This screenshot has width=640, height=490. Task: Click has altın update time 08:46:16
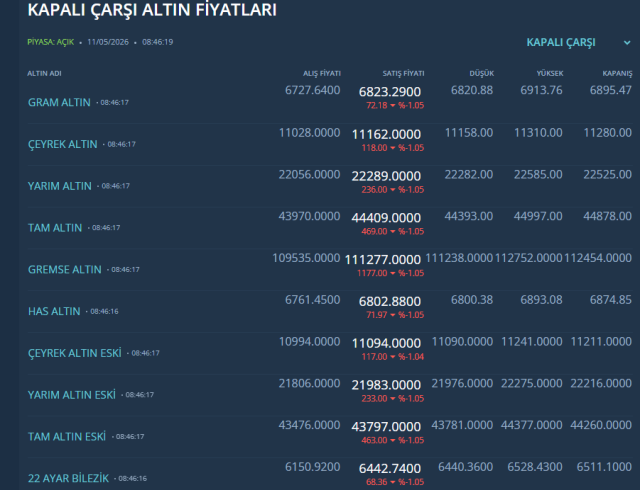tap(104, 312)
